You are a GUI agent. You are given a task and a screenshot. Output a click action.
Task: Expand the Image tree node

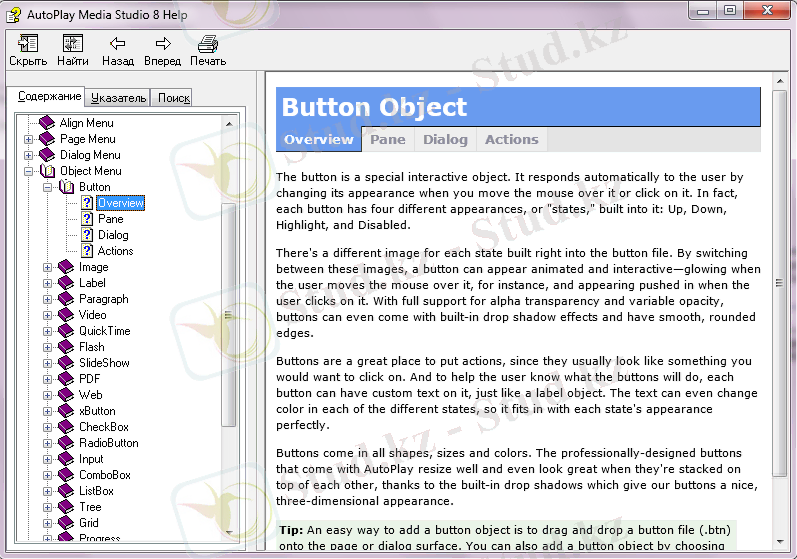[x=48, y=267]
